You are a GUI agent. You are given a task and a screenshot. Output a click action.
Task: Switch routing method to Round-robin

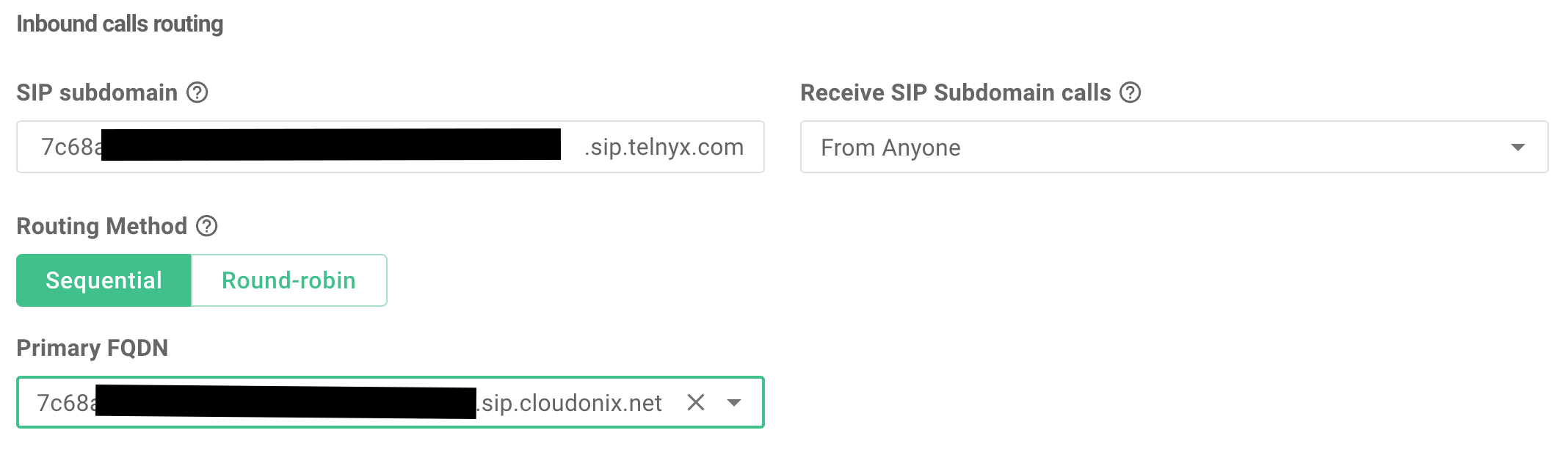(x=288, y=280)
